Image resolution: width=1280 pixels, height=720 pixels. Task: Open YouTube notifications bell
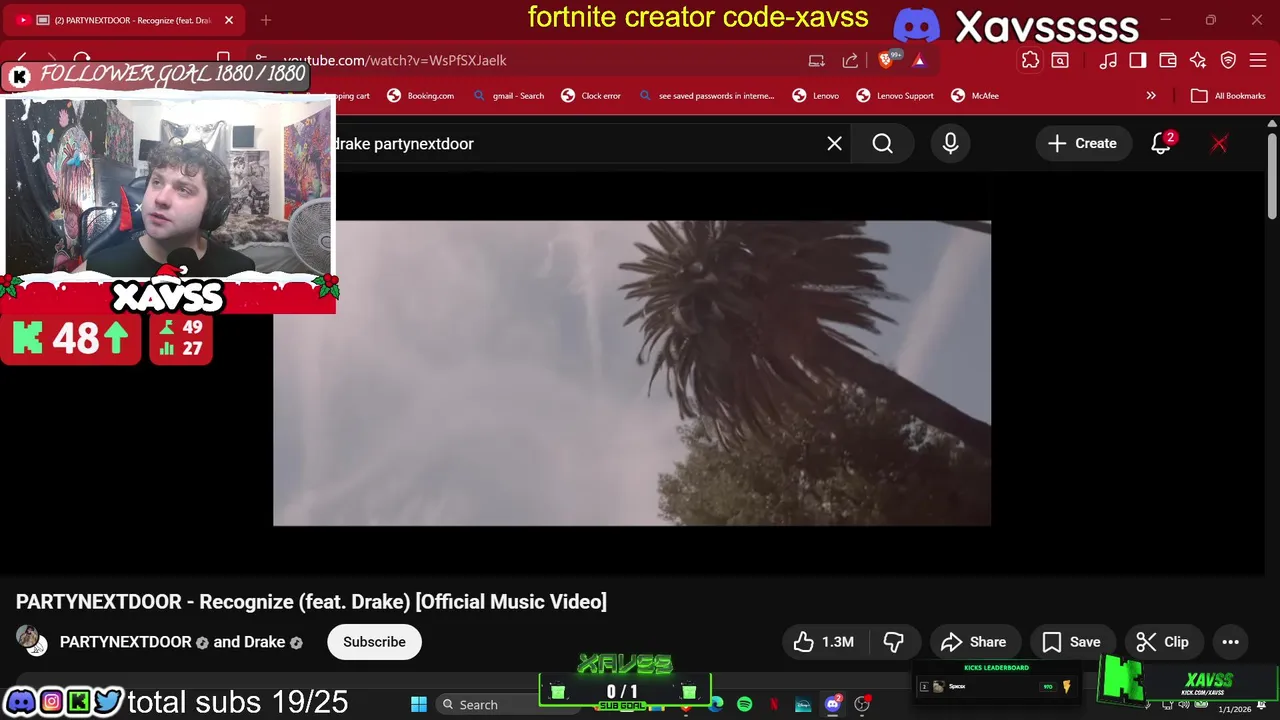click(1161, 144)
